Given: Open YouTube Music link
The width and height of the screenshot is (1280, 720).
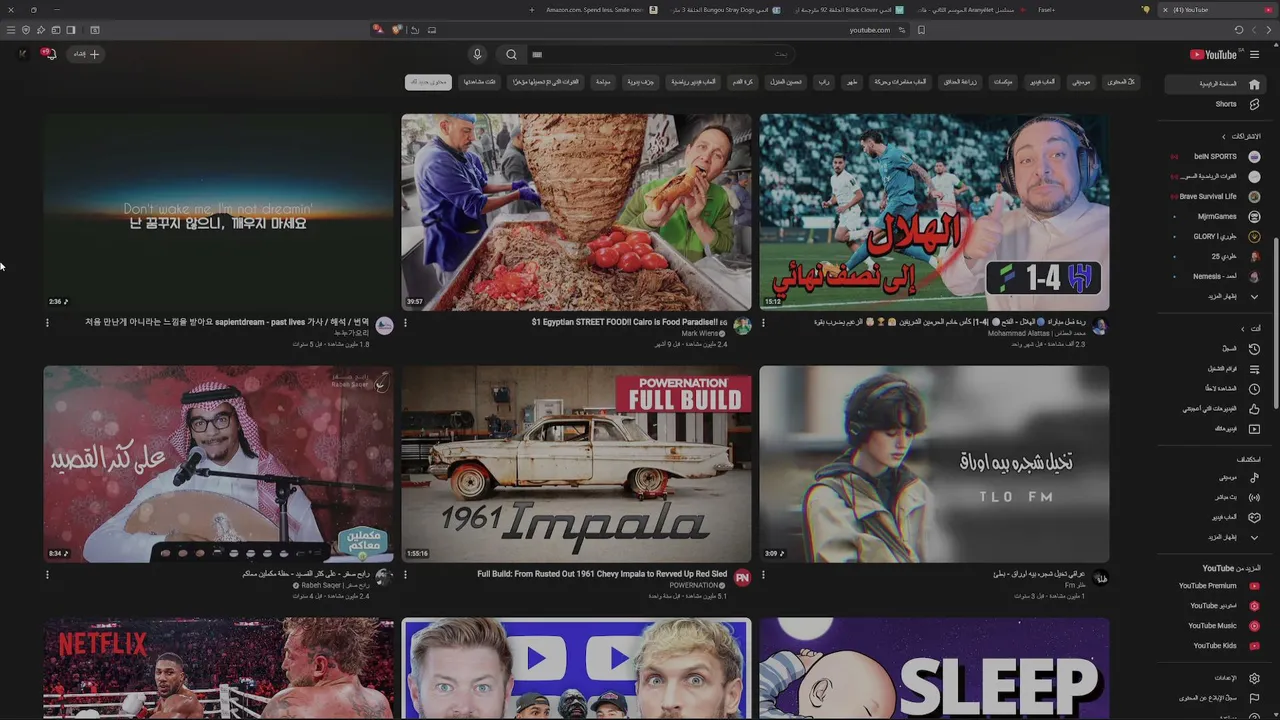Looking at the screenshot, I should 1216,626.
